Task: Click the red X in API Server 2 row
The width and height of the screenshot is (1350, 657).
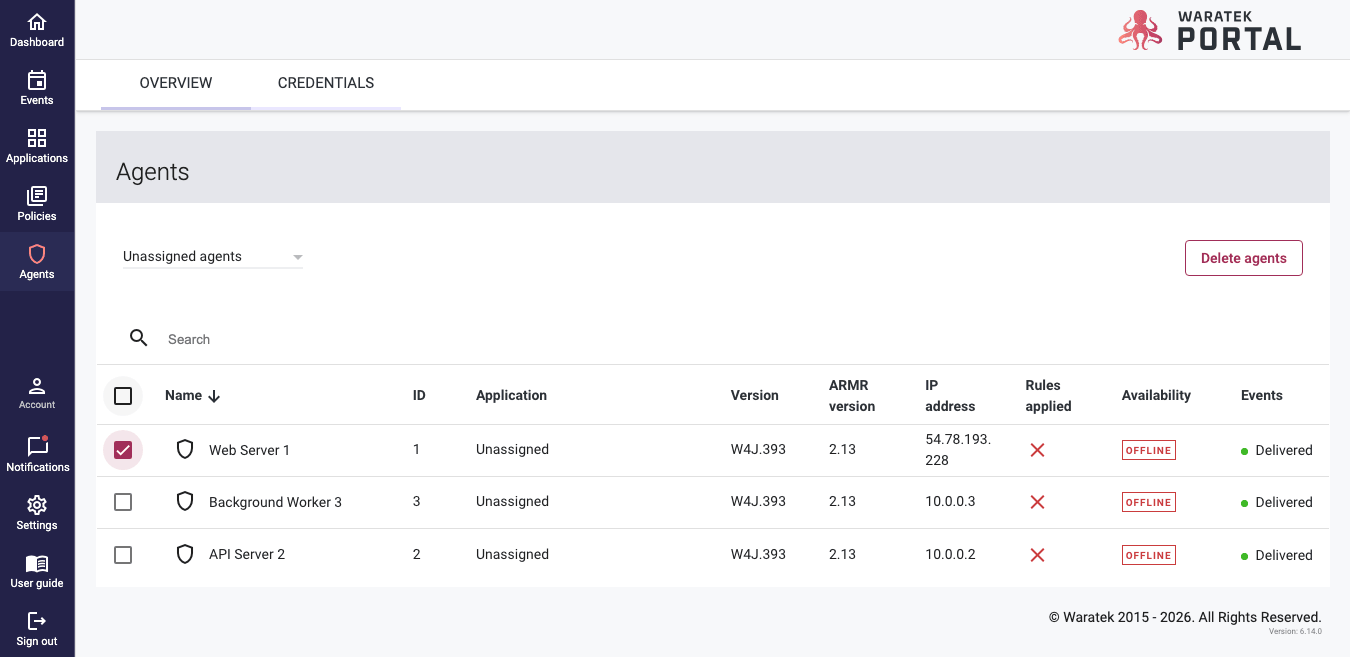Action: [1037, 555]
